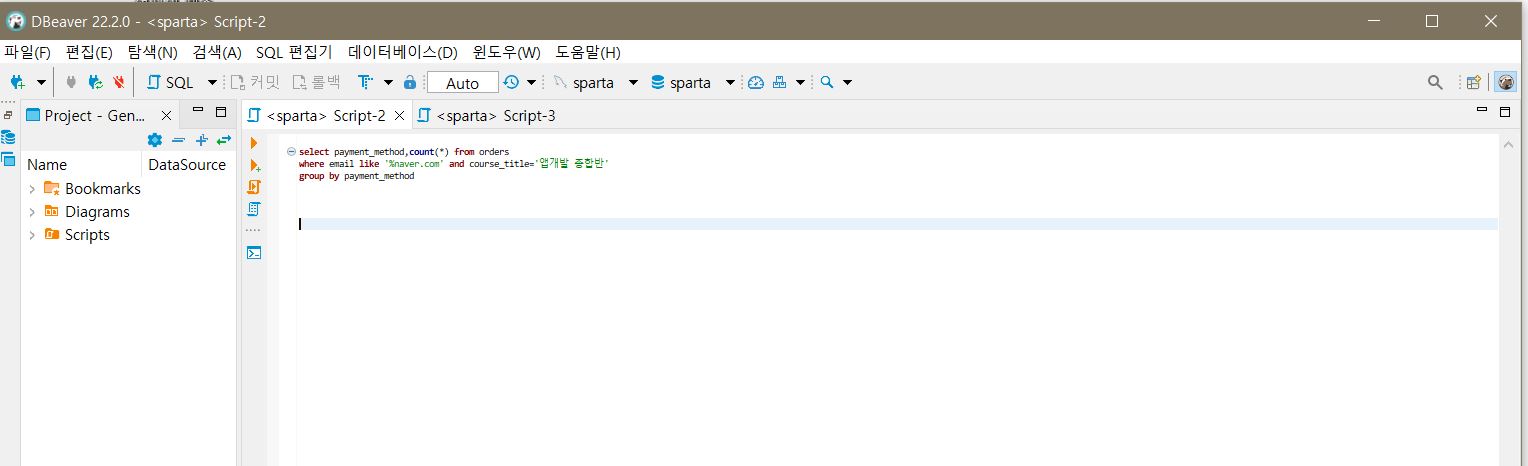Open the 탐색(N) menu
This screenshot has width=1528, height=466.
coord(152,52)
